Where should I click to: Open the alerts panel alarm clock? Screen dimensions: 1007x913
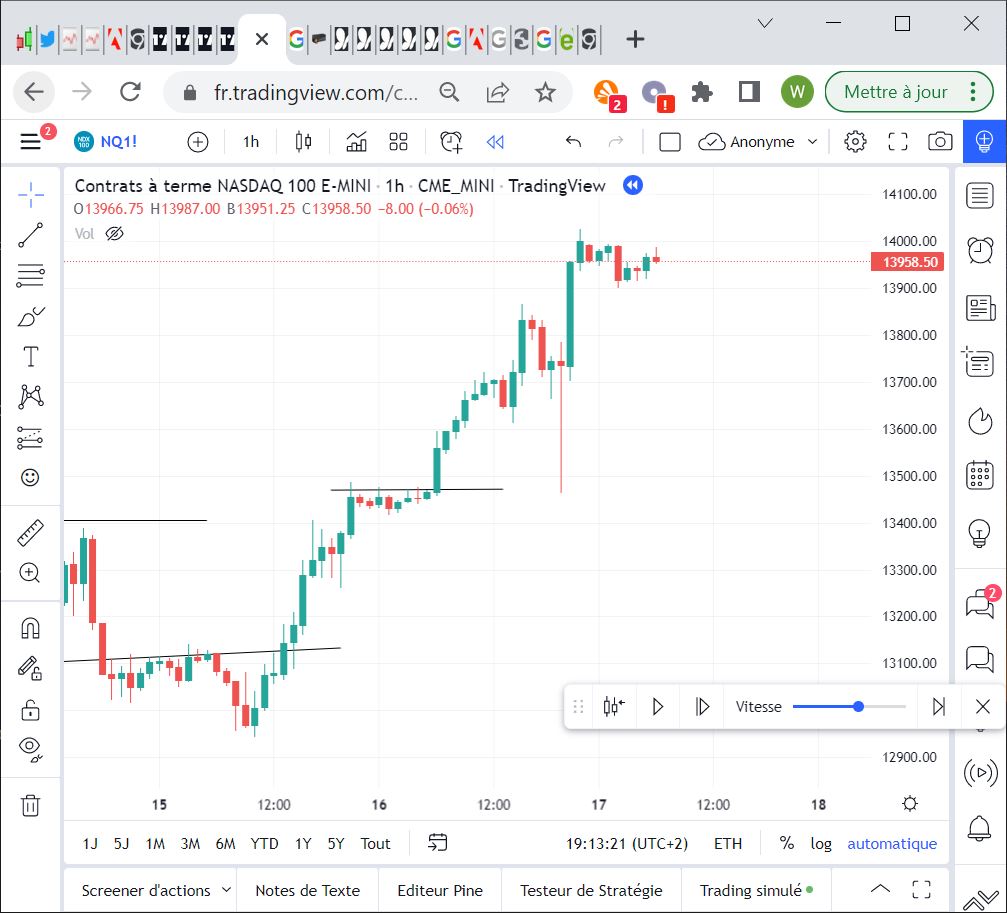point(979,250)
